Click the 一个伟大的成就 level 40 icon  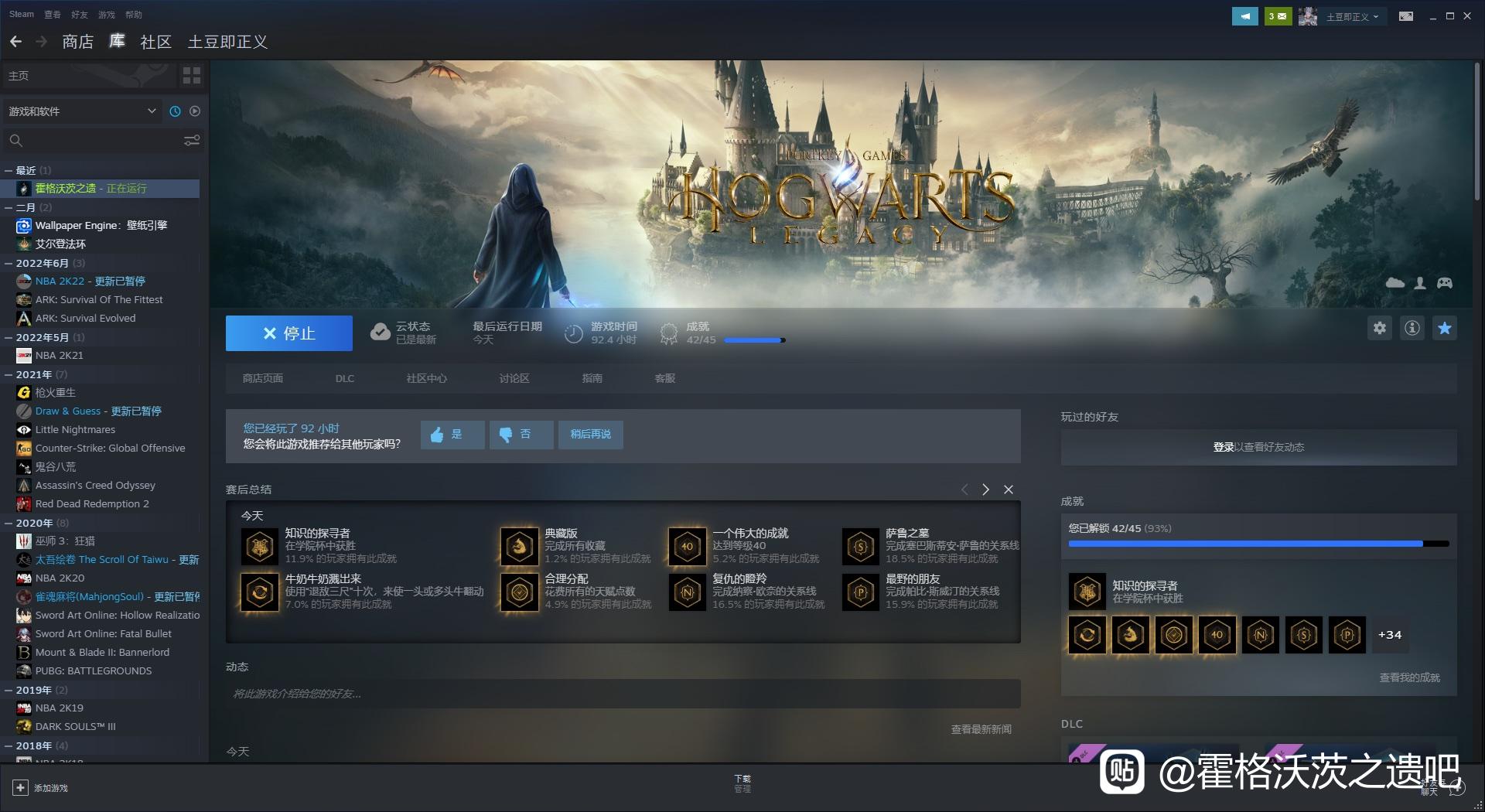(688, 547)
